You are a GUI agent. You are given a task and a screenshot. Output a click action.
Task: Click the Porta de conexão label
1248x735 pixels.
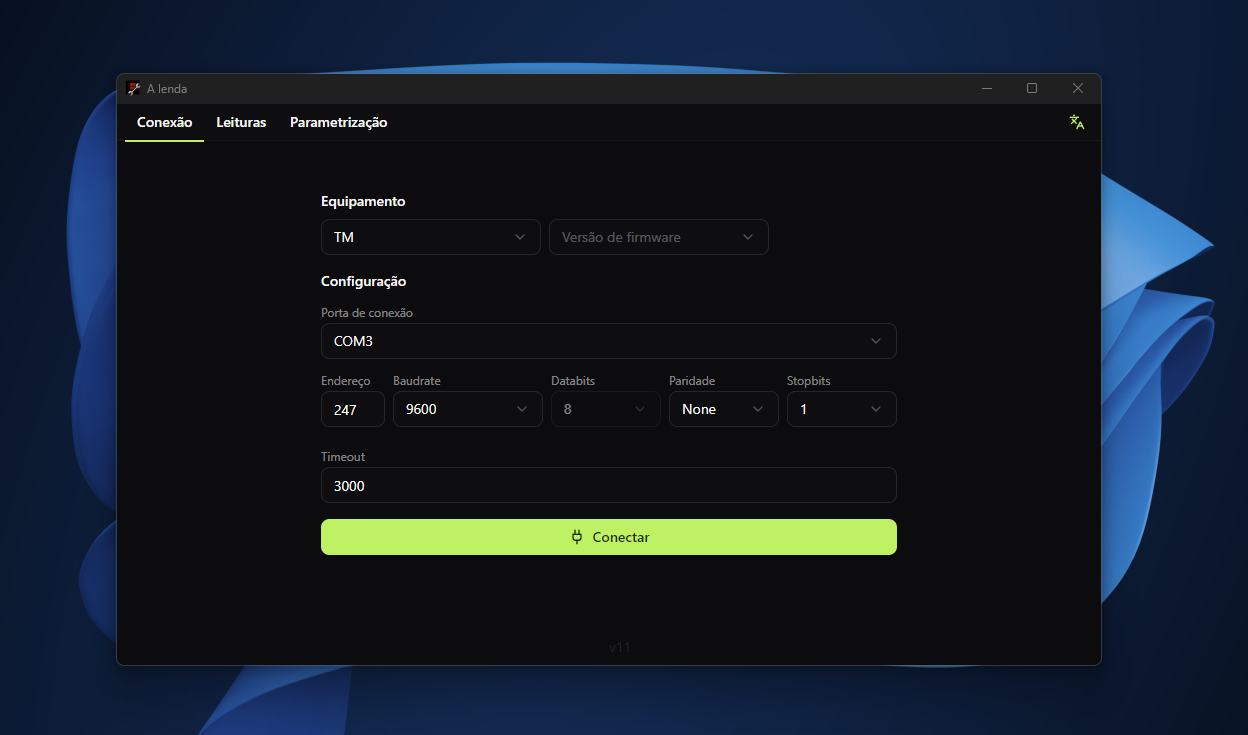[367, 313]
